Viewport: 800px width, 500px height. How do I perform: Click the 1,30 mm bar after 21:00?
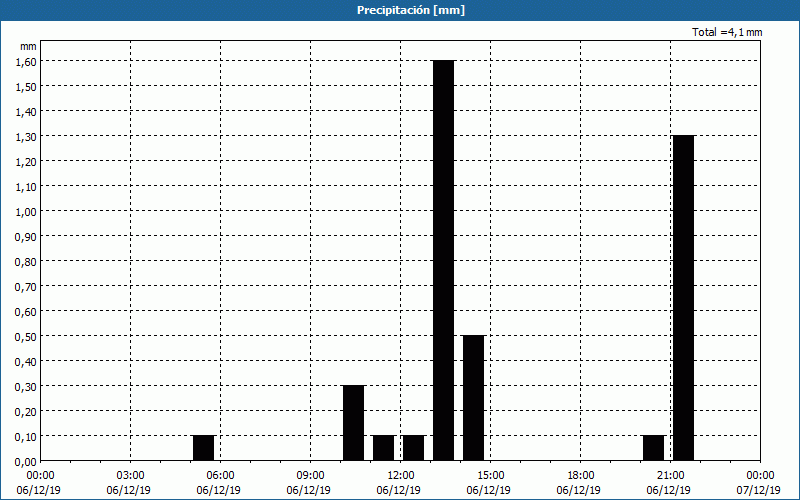684,298
